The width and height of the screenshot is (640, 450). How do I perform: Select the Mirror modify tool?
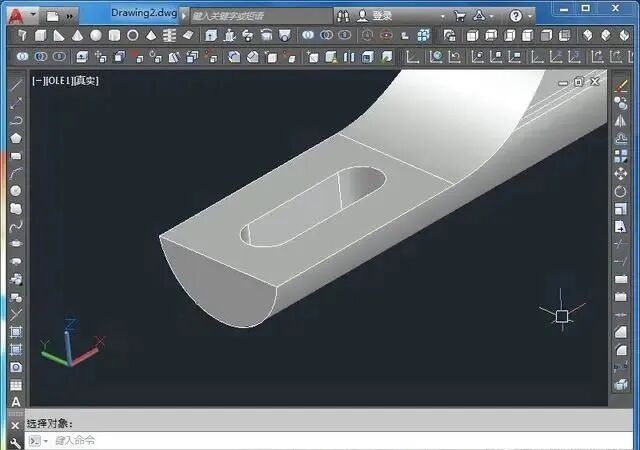(x=621, y=121)
